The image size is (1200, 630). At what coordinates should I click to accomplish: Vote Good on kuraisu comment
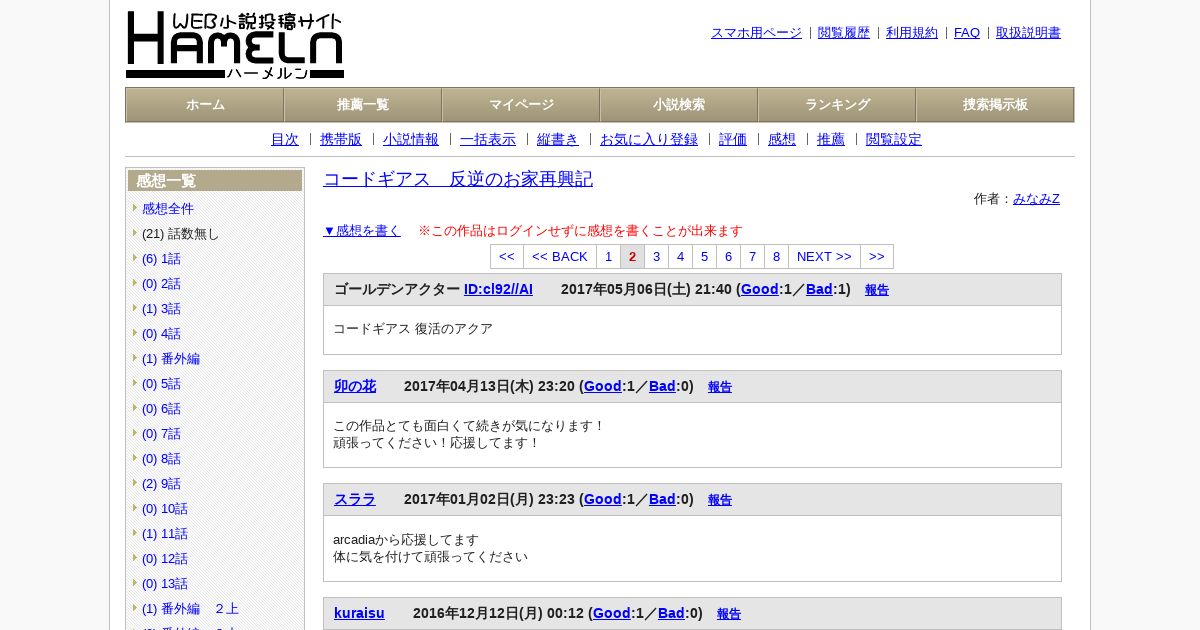tap(611, 613)
